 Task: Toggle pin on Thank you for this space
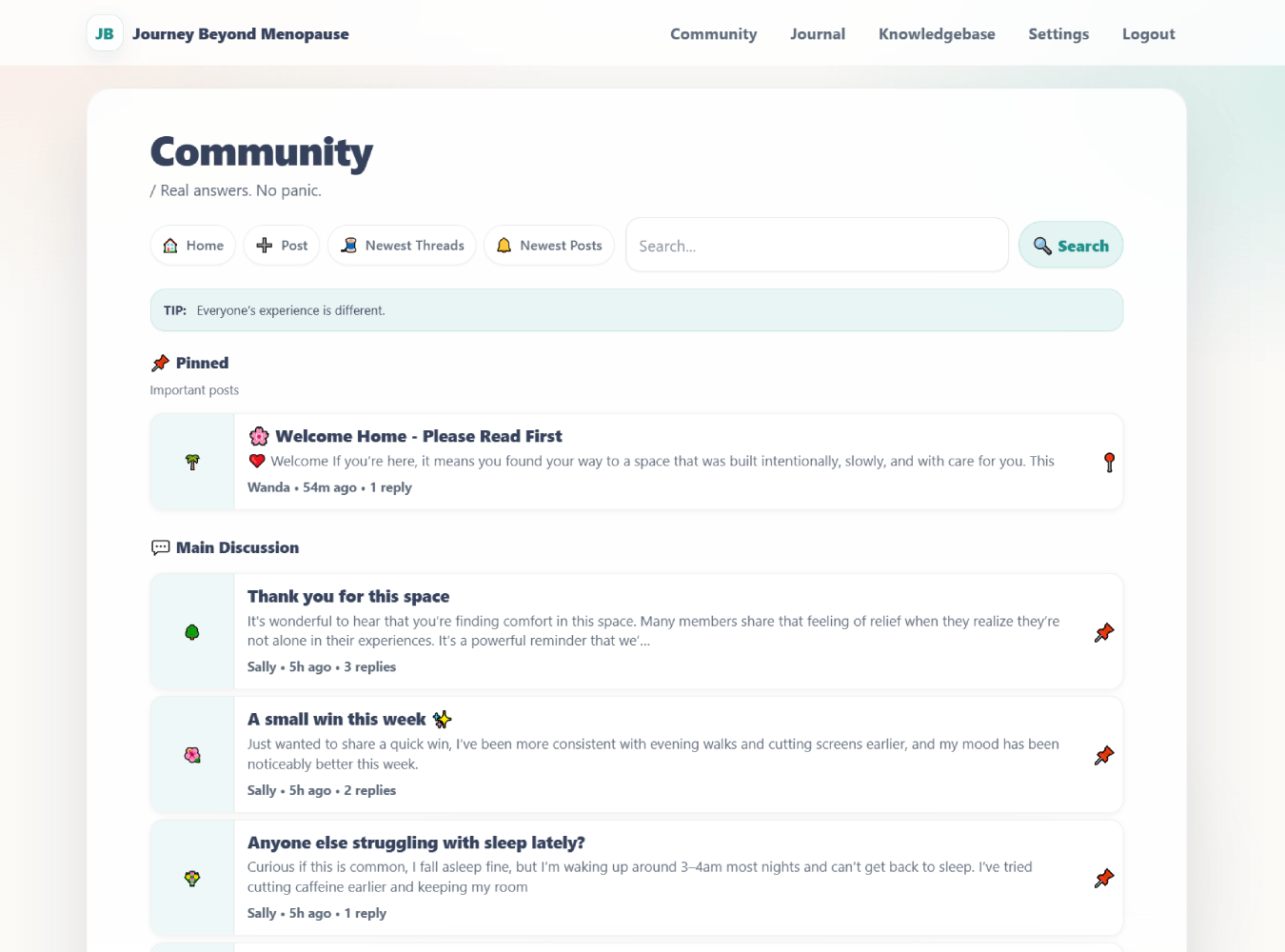pyautogui.click(x=1104, y=632)
